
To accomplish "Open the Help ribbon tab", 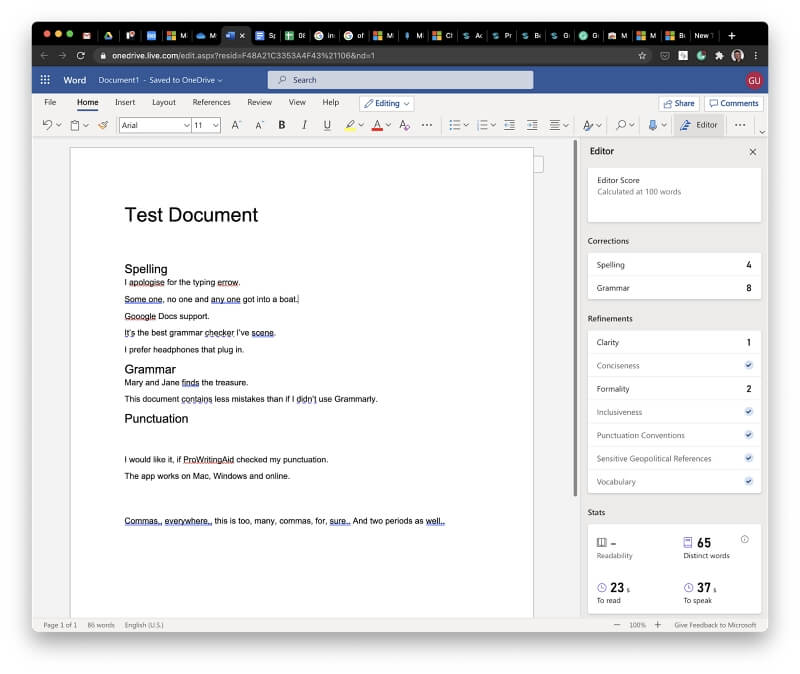I will point(331,102).
